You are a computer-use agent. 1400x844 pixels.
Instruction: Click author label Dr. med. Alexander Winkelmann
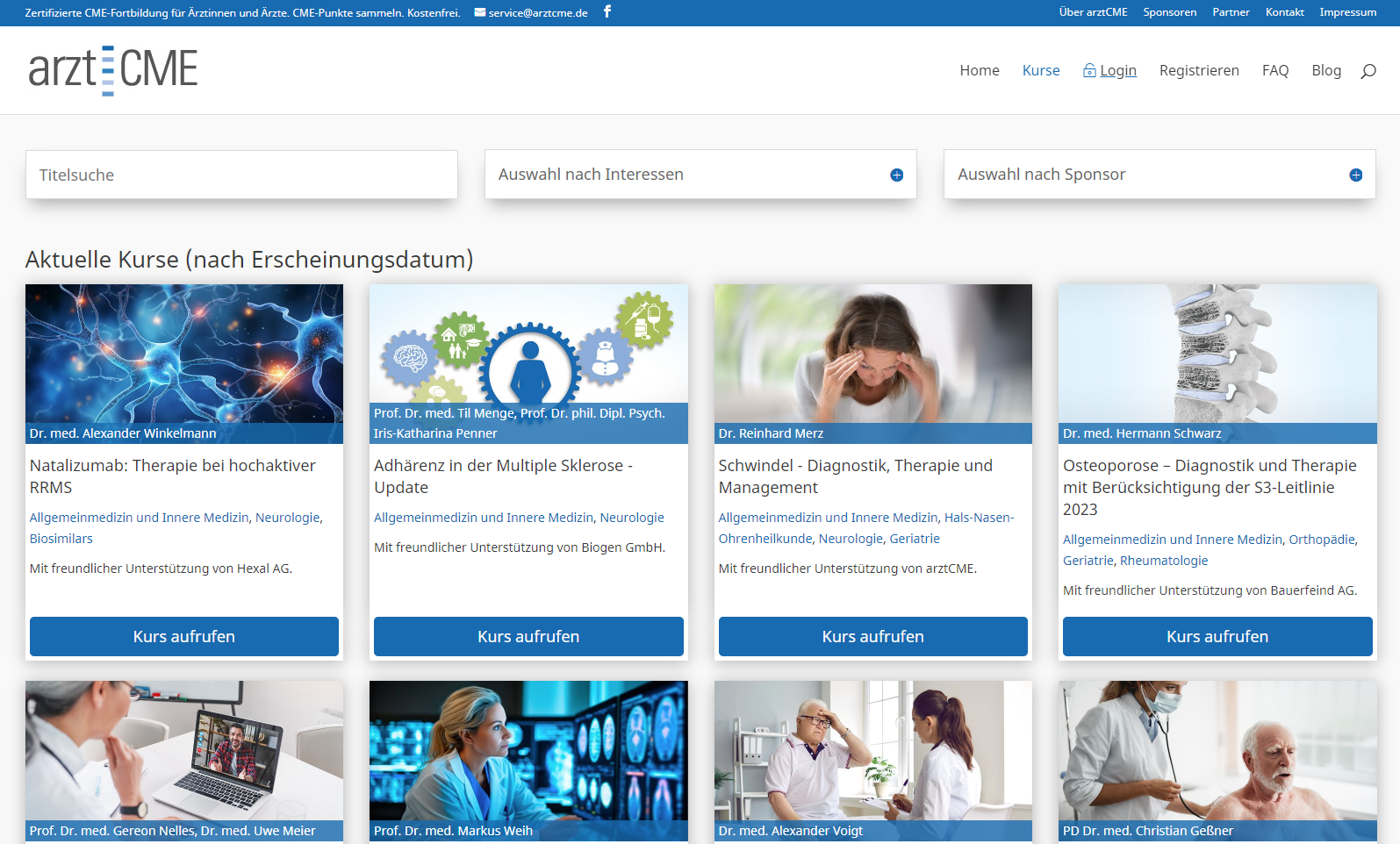[123, 433]
